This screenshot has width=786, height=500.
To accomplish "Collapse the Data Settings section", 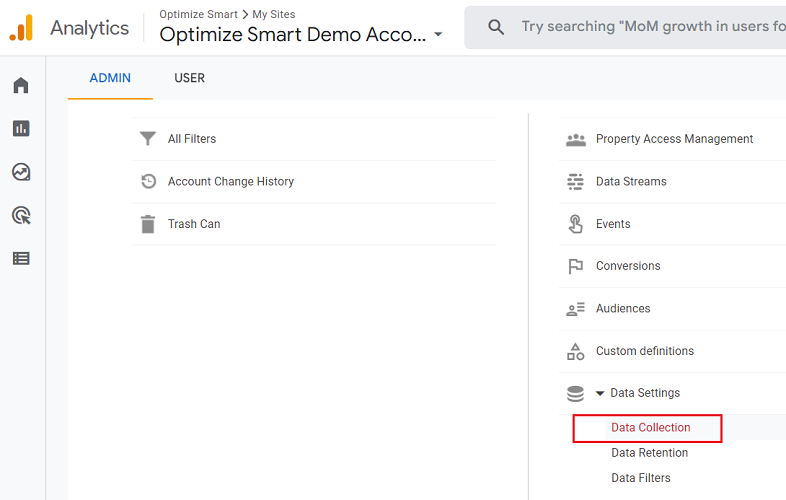I will coord(600,394).
